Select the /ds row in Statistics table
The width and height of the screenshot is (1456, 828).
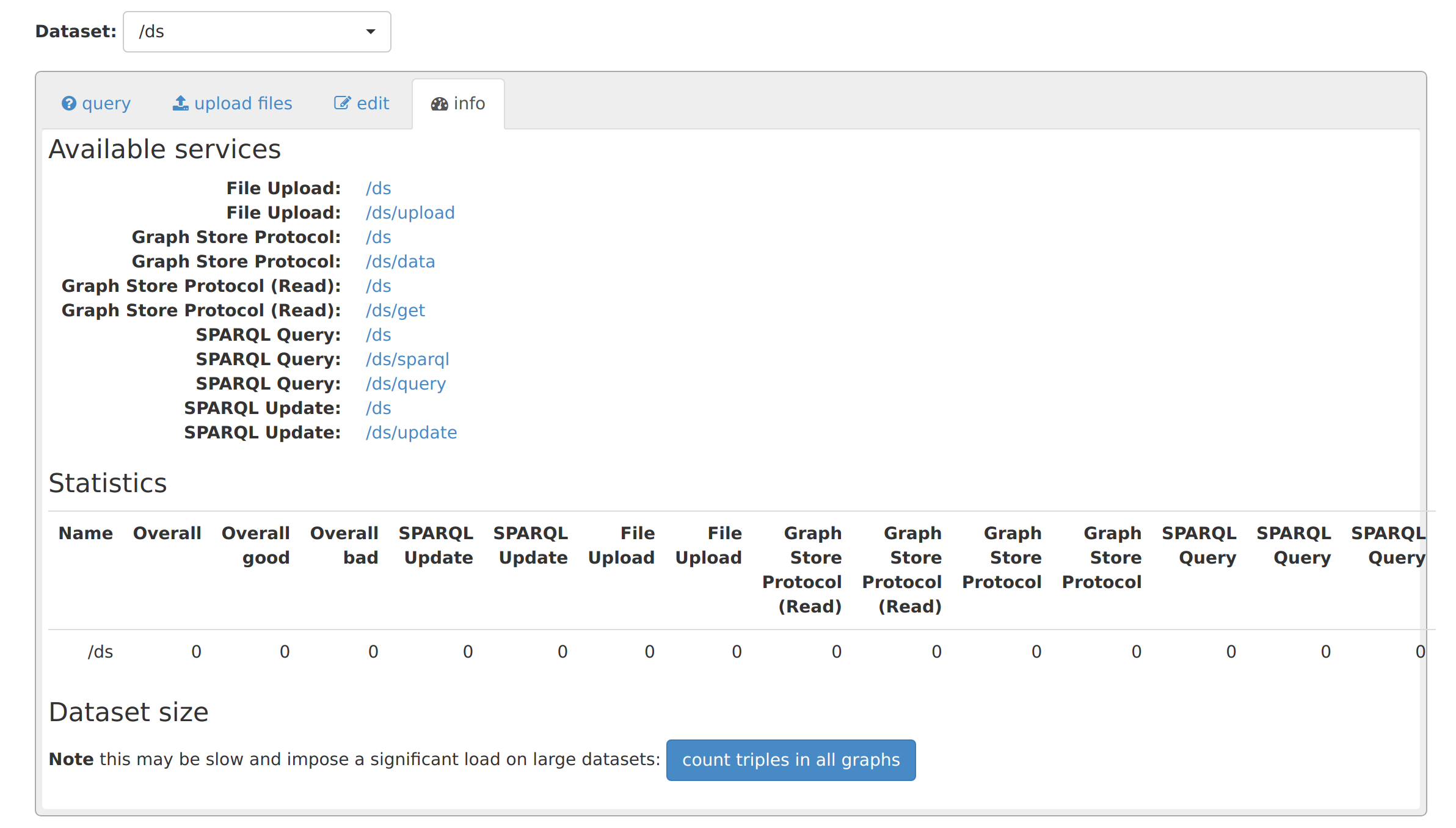click(100, 652)
